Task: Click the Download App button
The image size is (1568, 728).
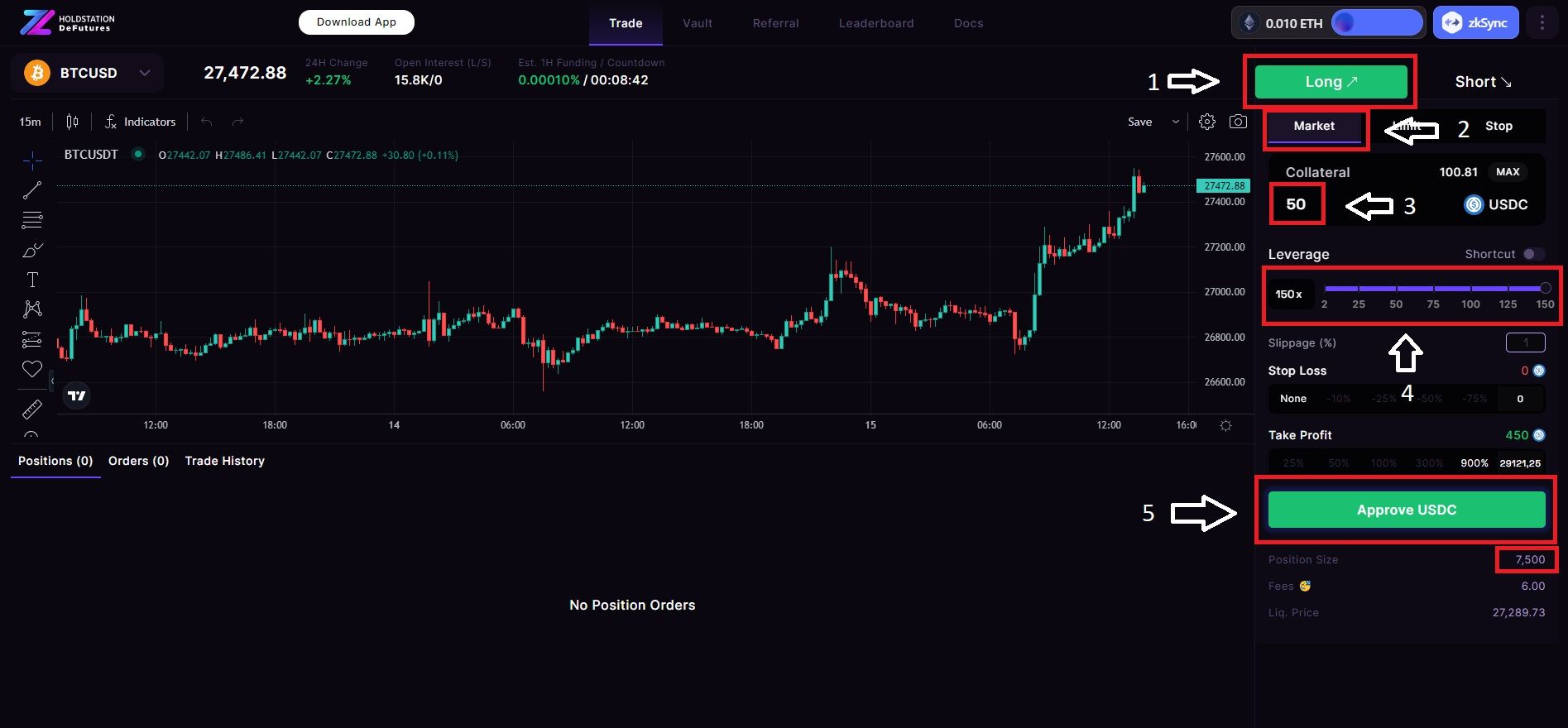Action: click(356, 22)
